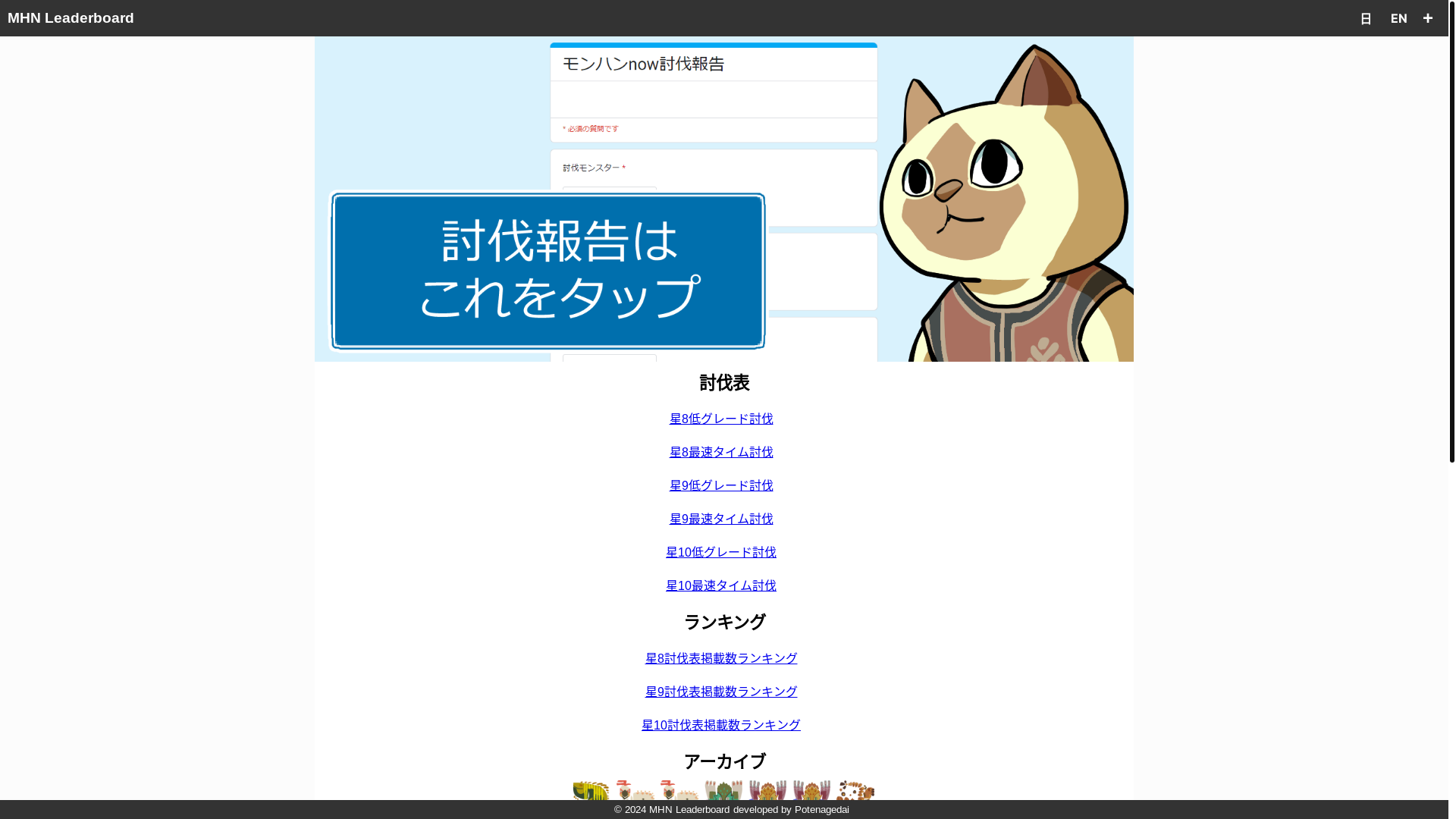Open 星8討伐表掲載数ランキング link

[721, 658]
